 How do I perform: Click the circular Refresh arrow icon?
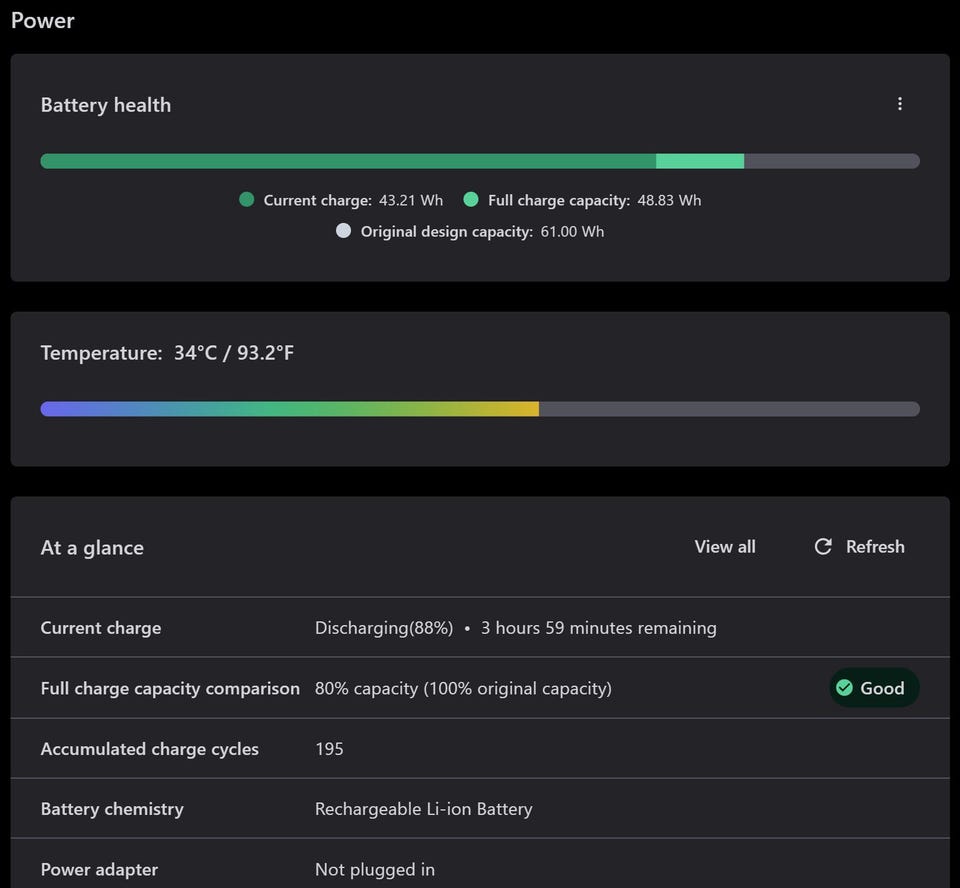pos(823,547)
